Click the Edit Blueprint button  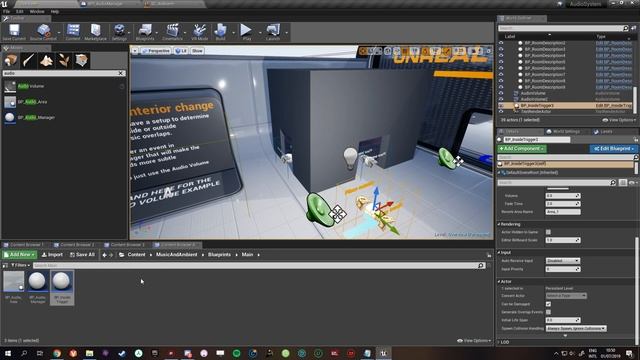click(613, 149)
